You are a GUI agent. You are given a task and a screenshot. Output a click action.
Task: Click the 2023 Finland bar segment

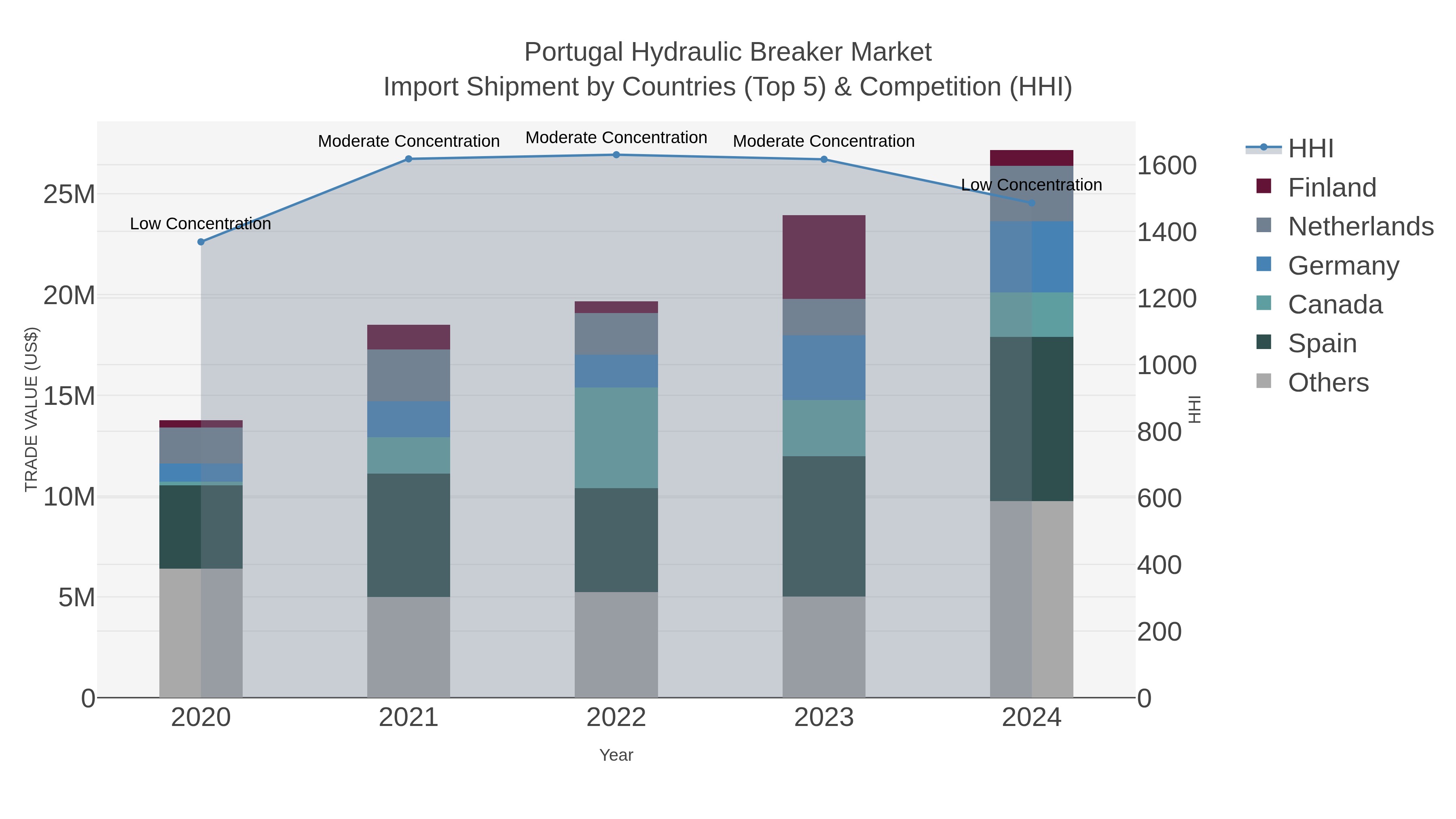point(824,257)
